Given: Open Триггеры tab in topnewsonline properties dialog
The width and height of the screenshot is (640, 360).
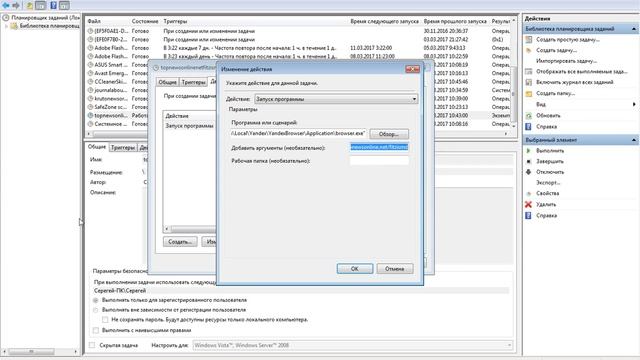Looking at the screenshot, I should click(x=193, y=82).
